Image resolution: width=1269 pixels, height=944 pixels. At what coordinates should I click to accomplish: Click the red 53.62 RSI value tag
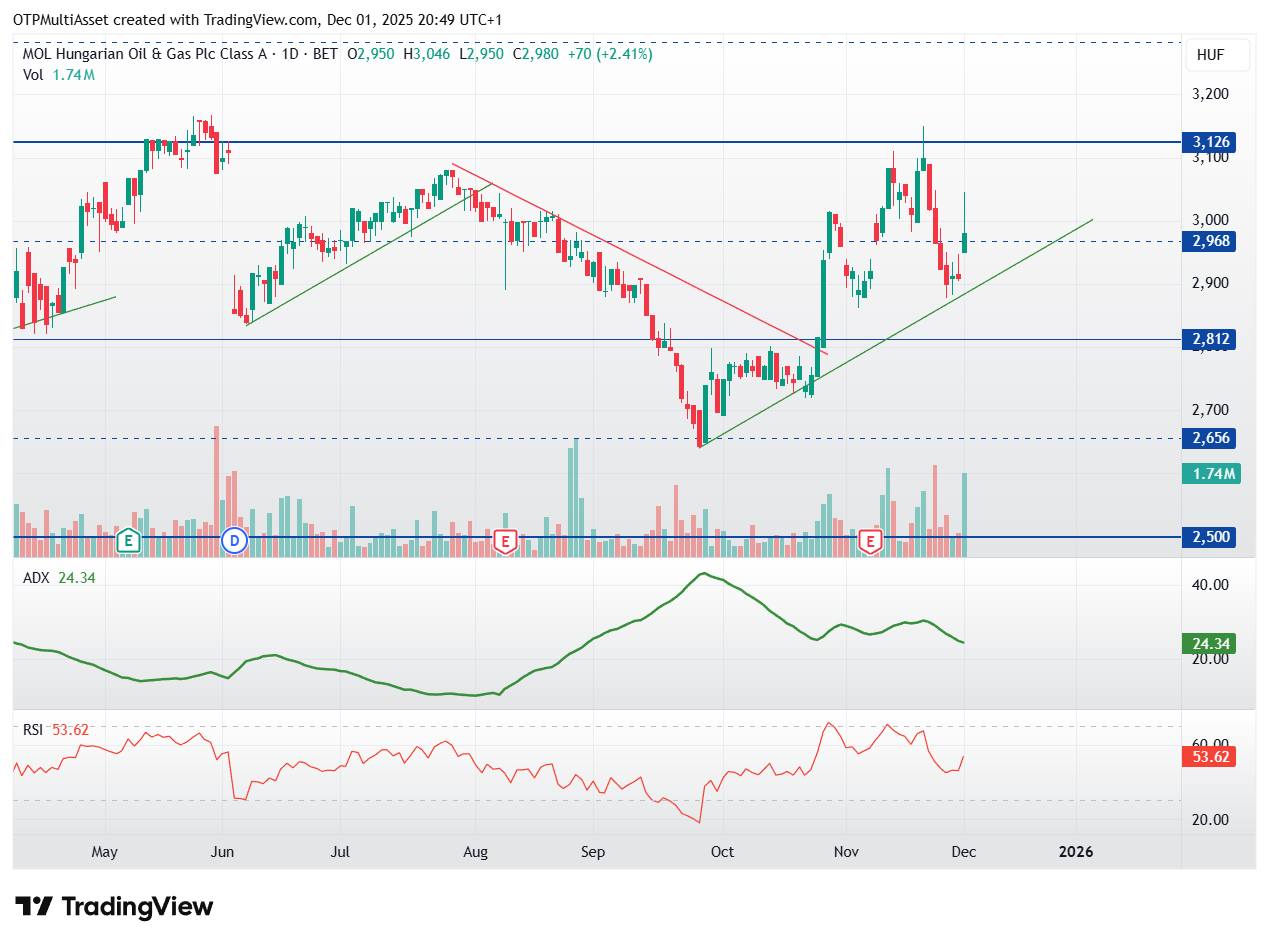(1209, 756)
